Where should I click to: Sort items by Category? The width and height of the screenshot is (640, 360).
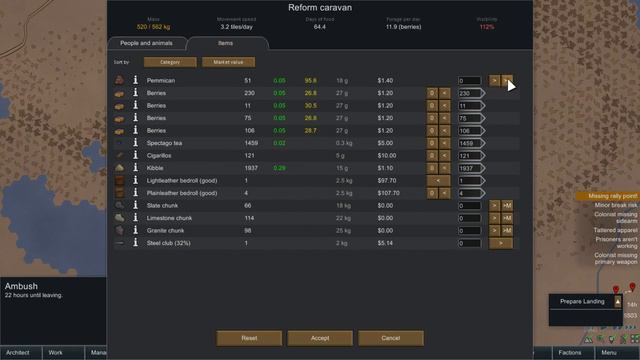170,62
